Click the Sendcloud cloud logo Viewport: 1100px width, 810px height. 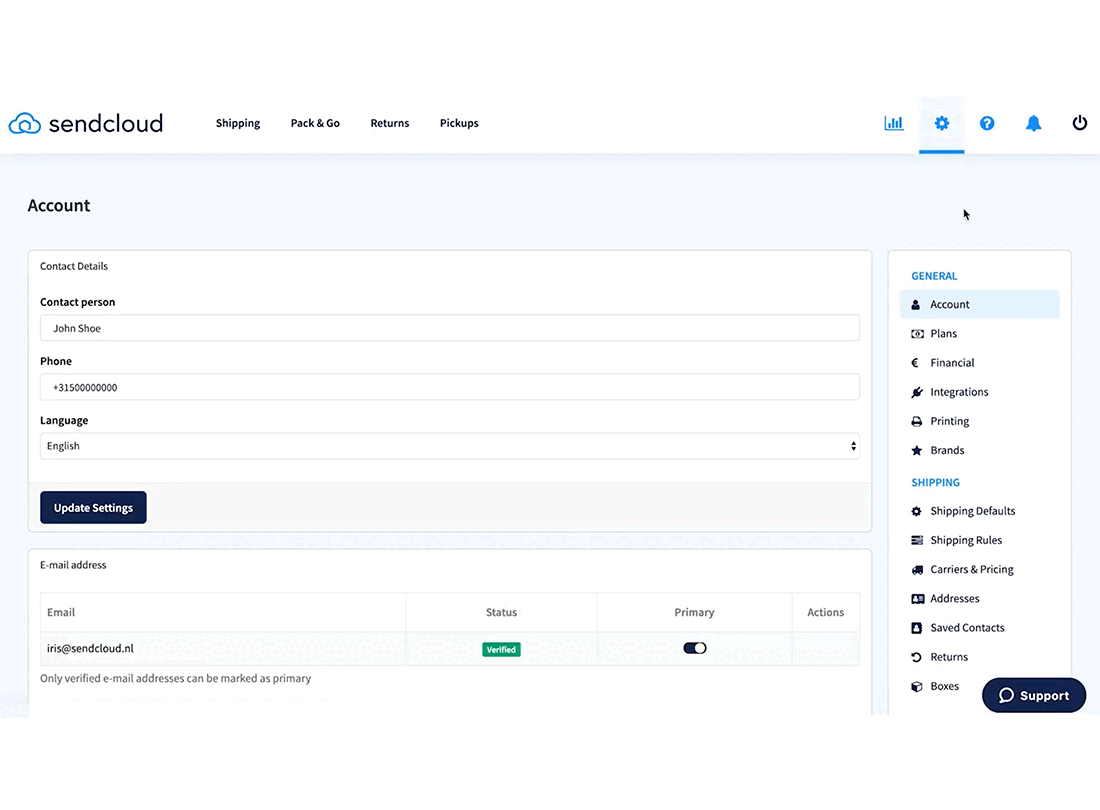[x=24, y=123]
